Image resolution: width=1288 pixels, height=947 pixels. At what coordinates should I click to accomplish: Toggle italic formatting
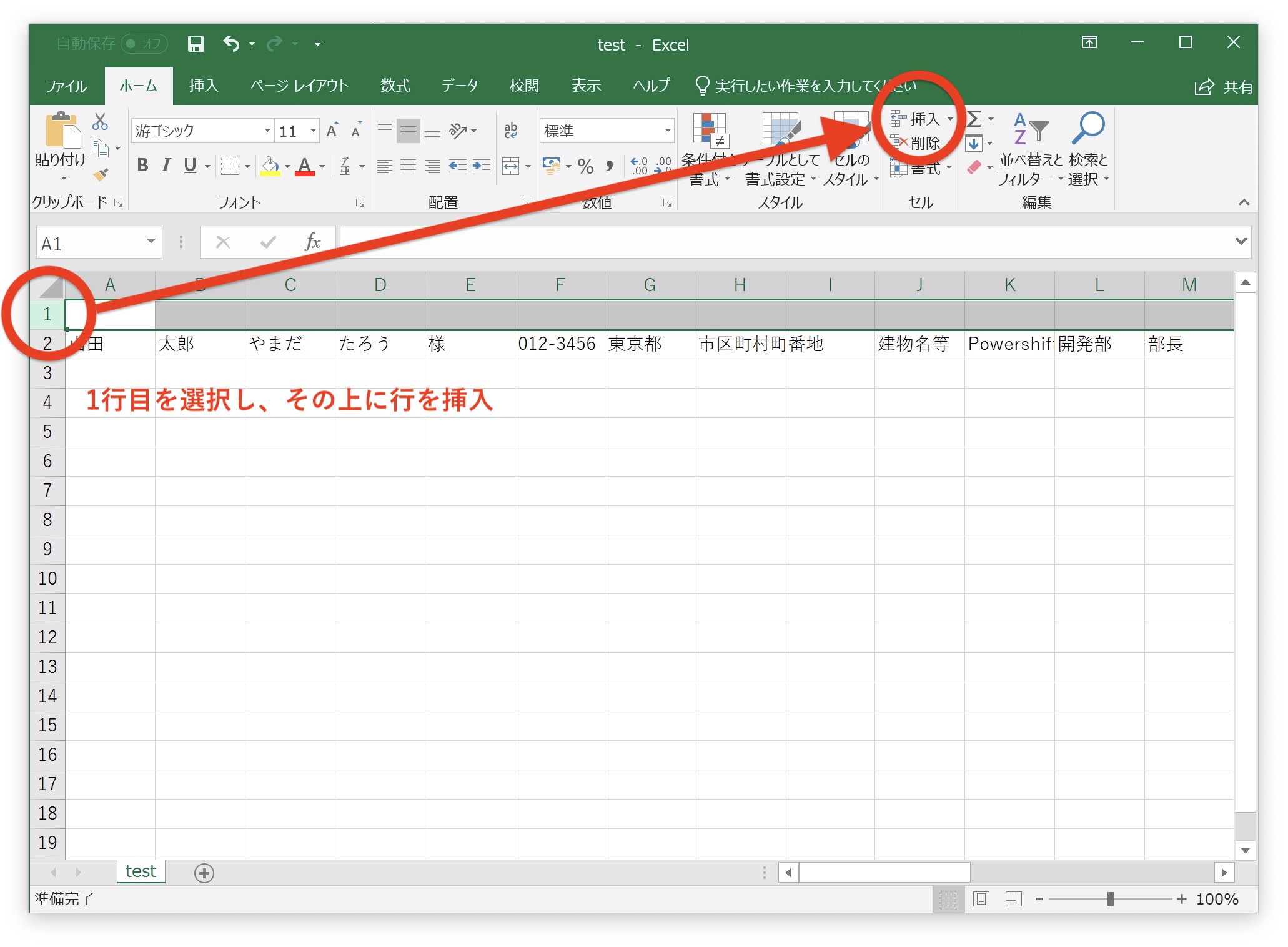pos(166,166)
